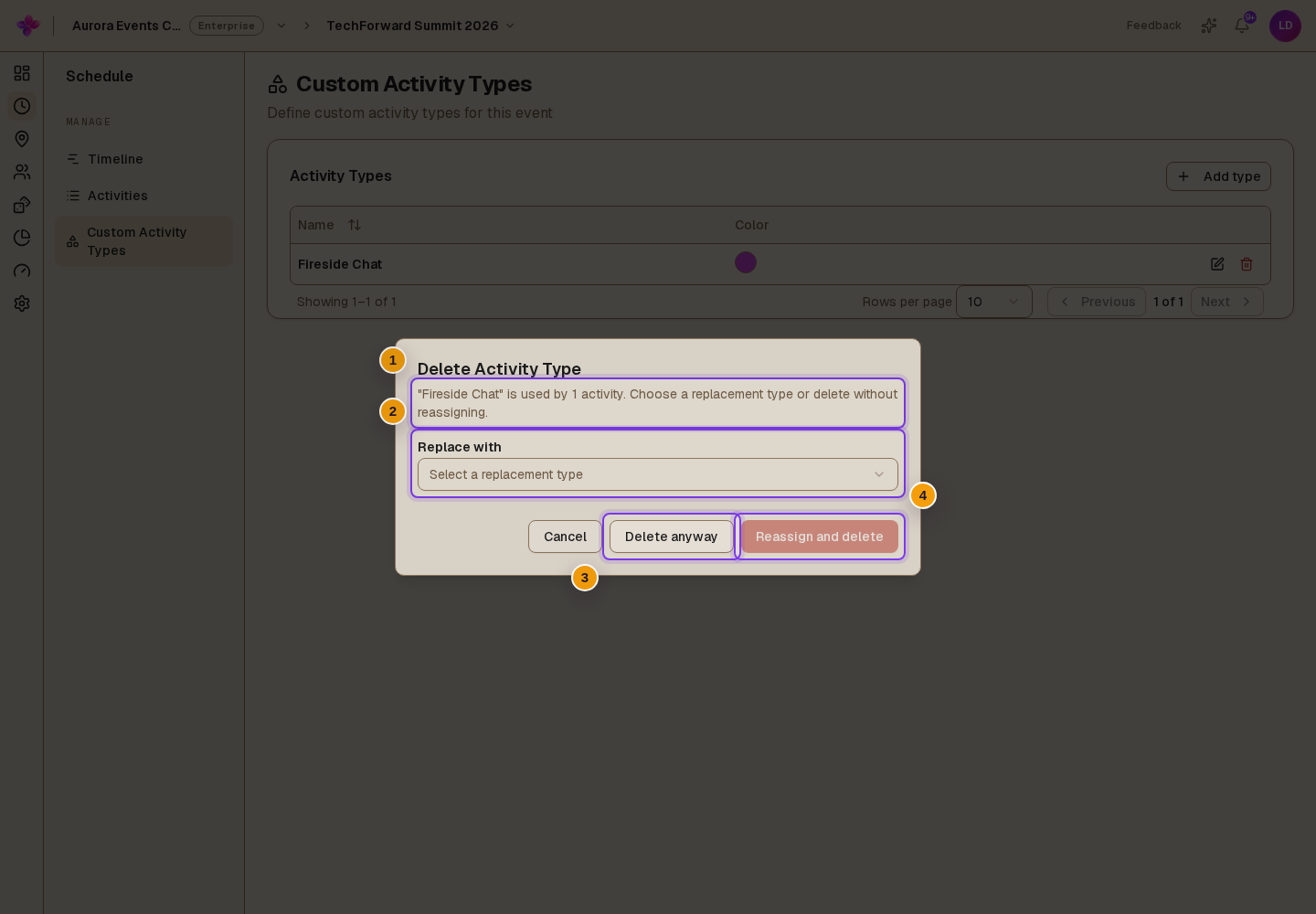The image size is (1316, 914).
Task: Open the Select a replacement type dropdown
Action: [x=658, y=474]
